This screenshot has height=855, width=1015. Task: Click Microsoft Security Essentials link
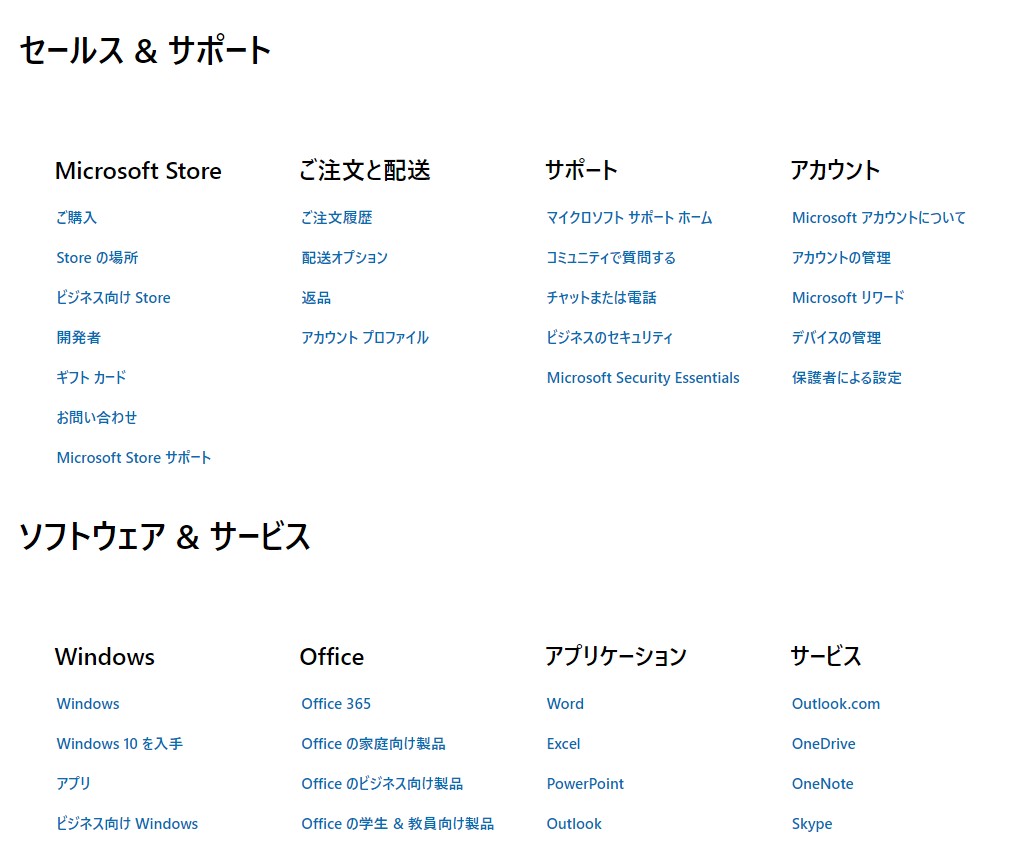[x=643, y=377]
